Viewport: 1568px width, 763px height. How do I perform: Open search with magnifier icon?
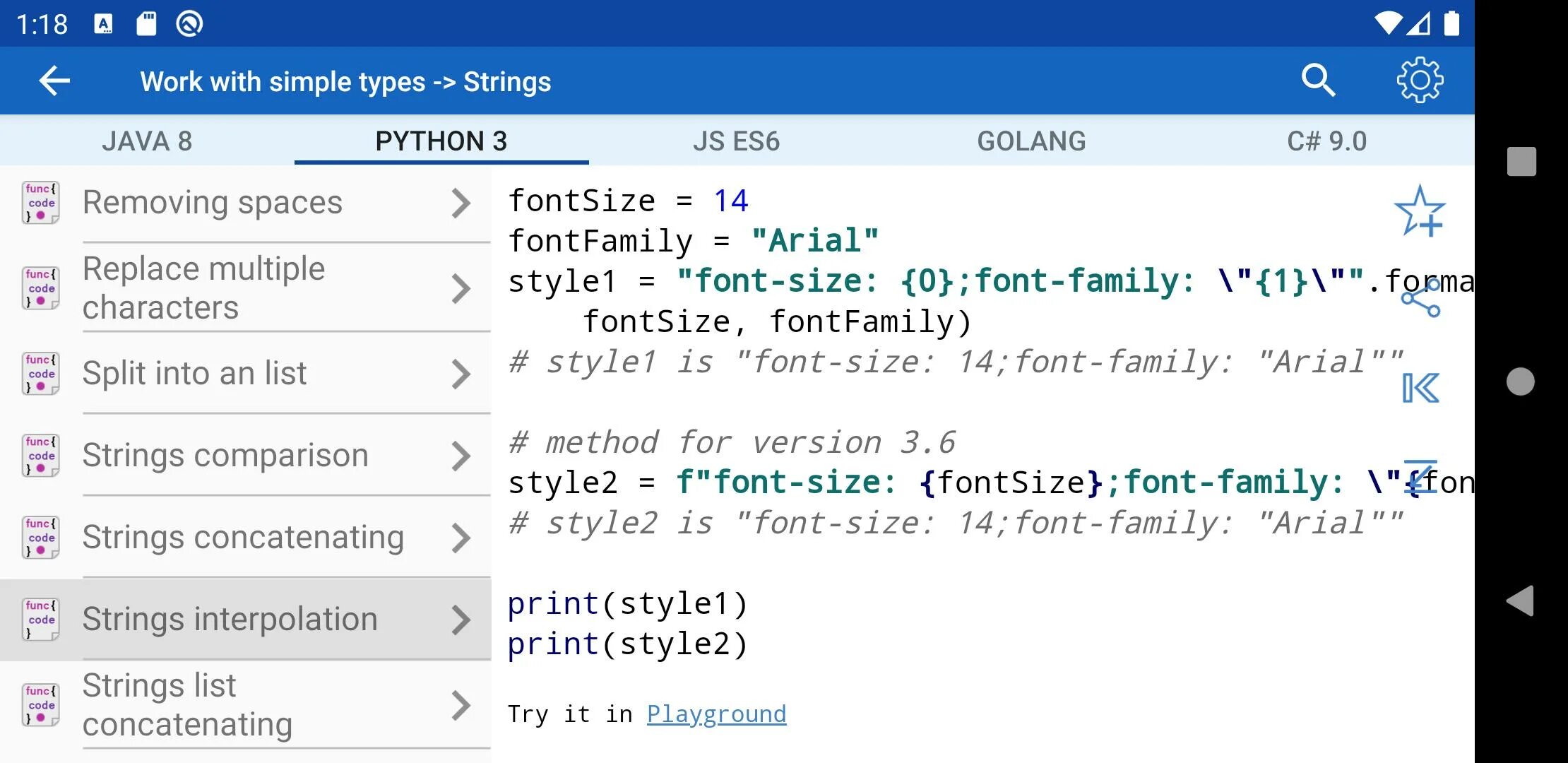[x=1317, y=81]
